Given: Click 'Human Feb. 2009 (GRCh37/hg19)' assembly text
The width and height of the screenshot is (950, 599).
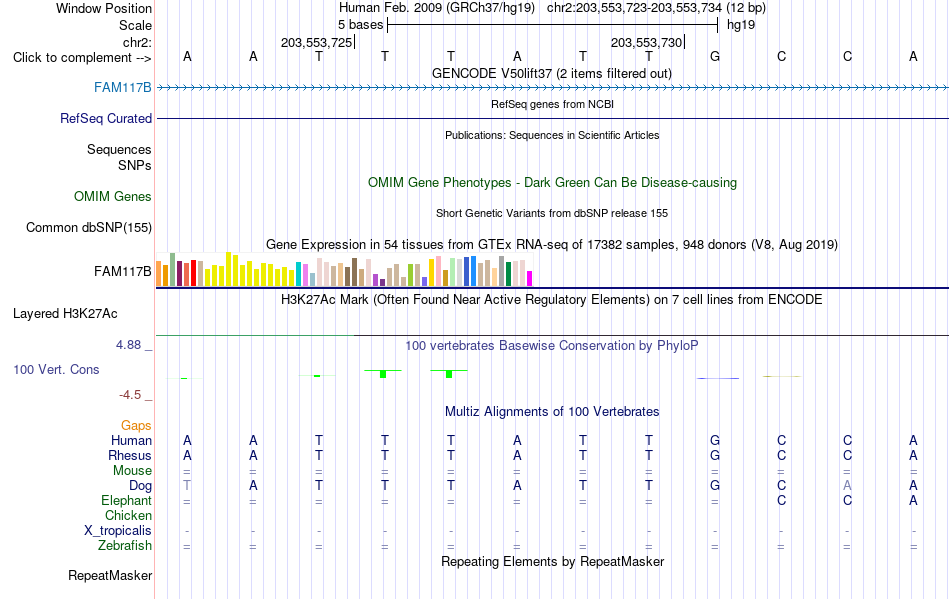Looking at the screenshot, I should coord(437,8).
